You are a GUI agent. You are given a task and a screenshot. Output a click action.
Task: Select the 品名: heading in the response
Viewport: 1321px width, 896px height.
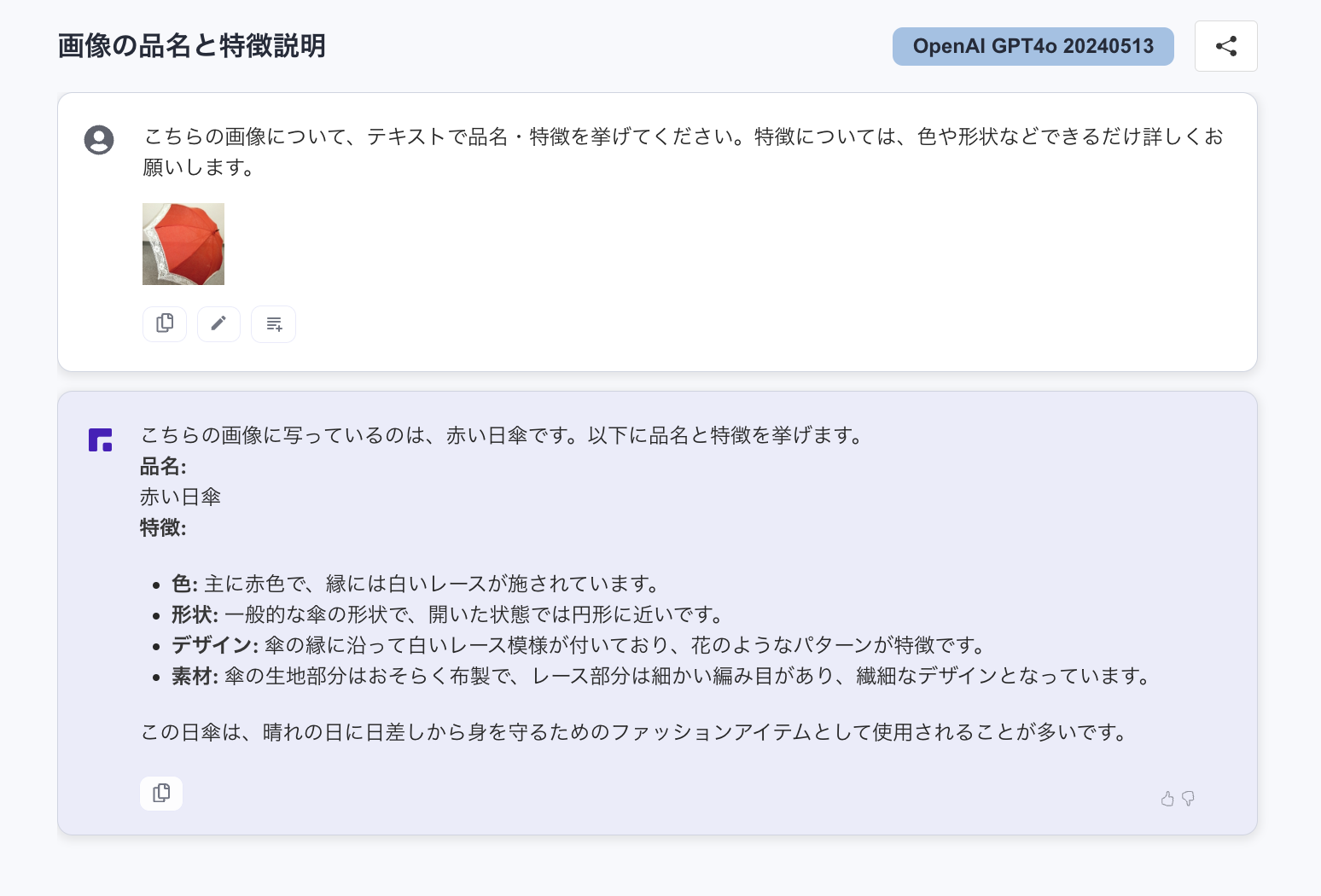pos(163,466)
